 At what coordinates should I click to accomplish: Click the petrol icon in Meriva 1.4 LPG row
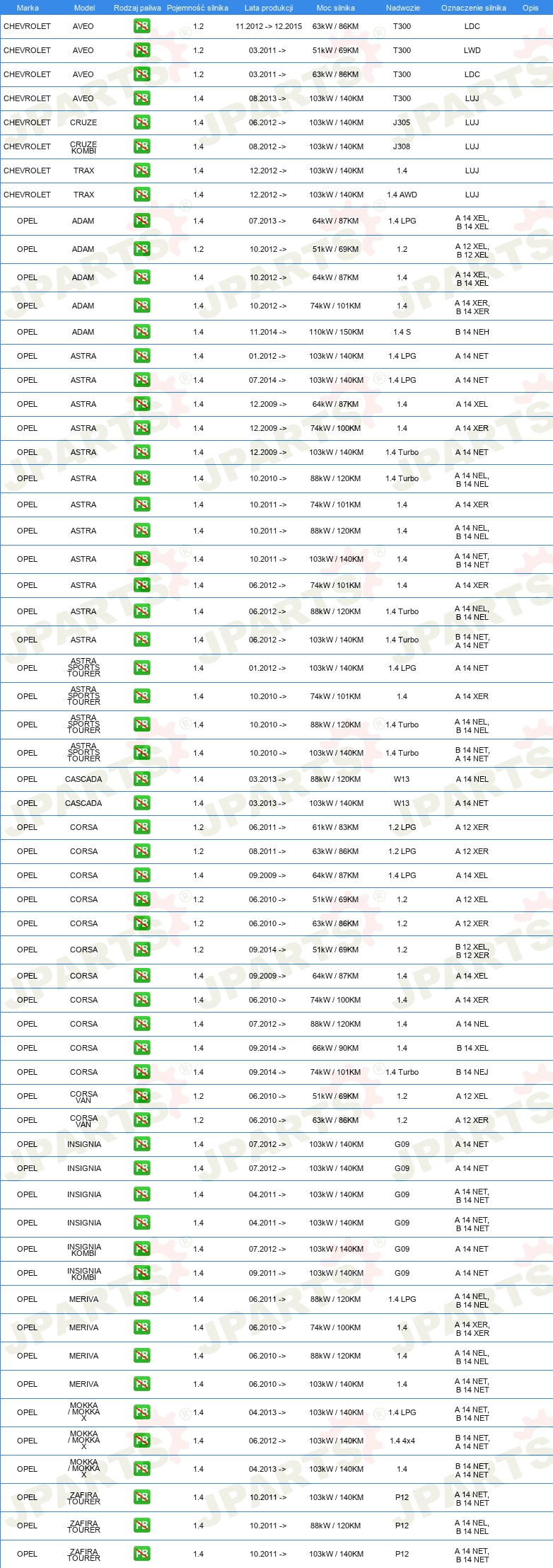(141, 1299)
